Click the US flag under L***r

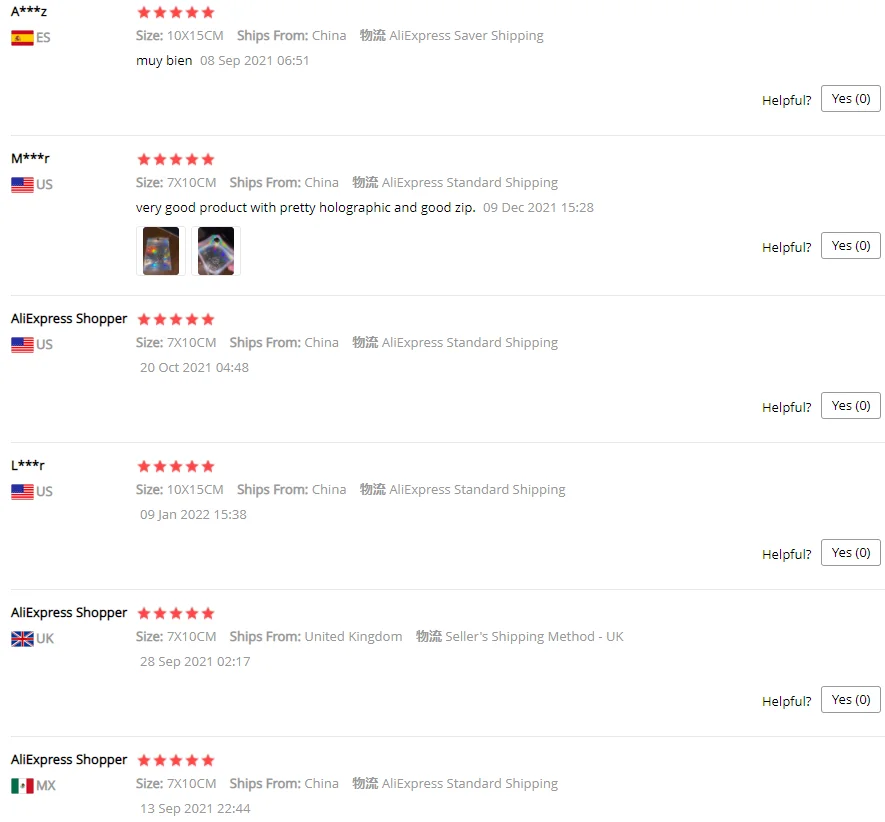[22, 492]
